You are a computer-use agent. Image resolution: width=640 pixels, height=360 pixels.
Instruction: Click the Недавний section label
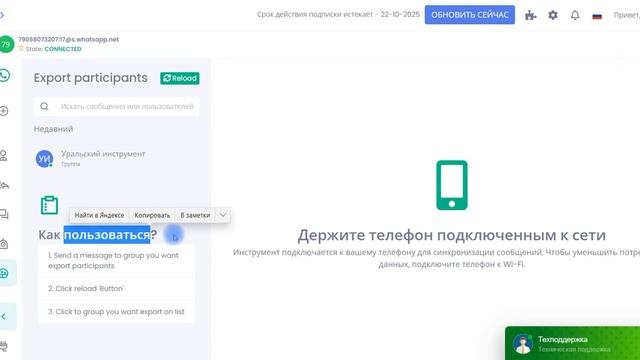pos(53,129)
